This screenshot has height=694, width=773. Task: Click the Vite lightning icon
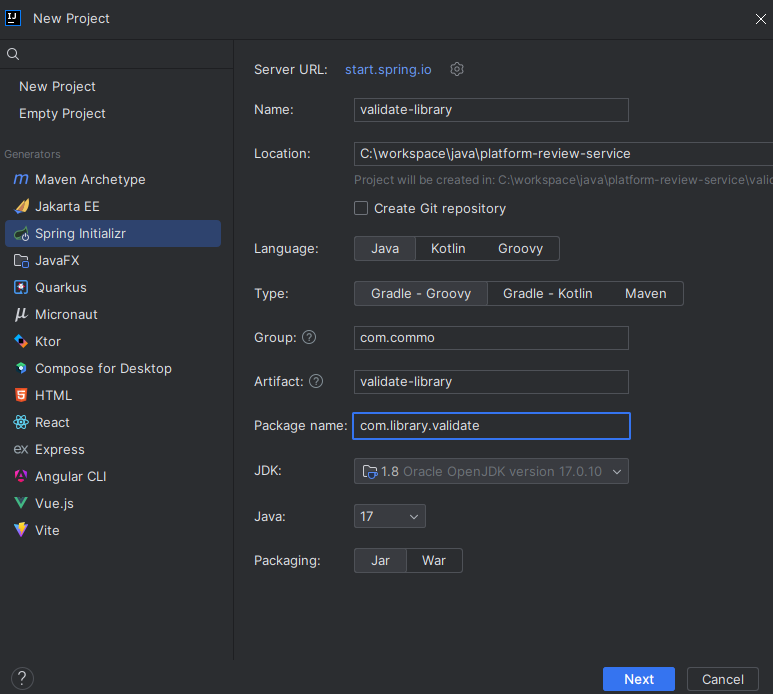pos(21,530)
